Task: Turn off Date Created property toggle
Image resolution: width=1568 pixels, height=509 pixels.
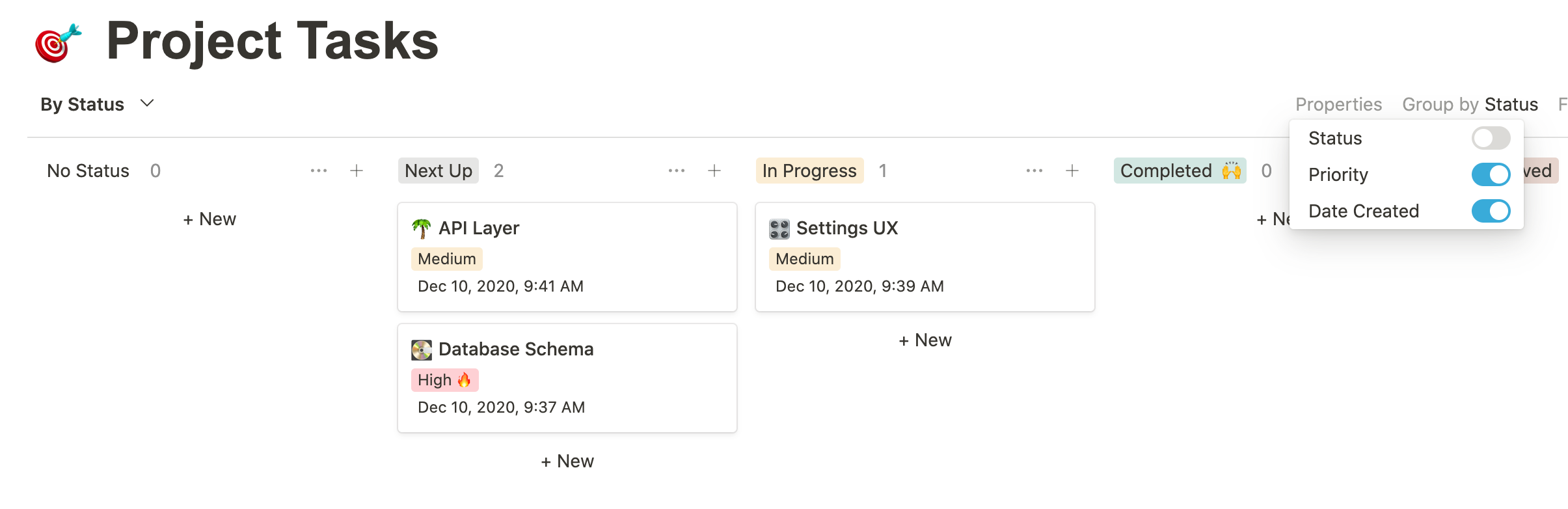Action: click(1491, 211)
